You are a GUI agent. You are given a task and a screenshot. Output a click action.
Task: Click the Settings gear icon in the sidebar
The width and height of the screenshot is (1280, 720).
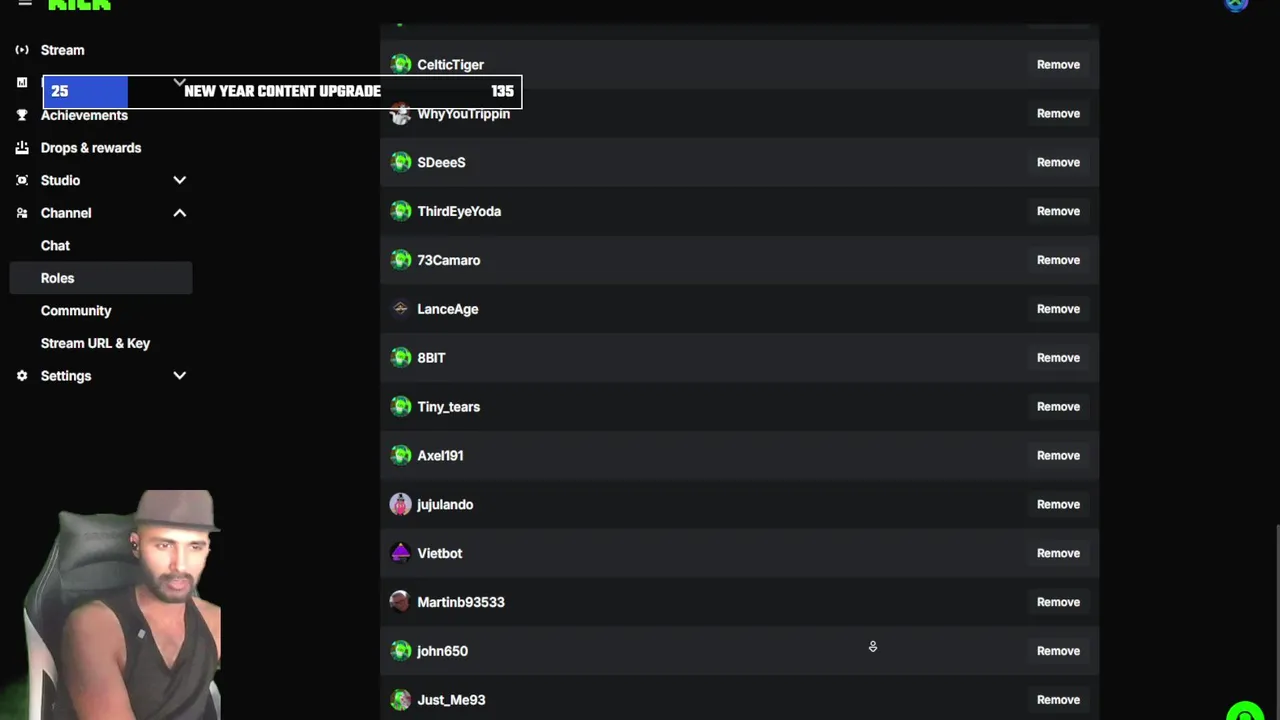click(x=22, y=376)
